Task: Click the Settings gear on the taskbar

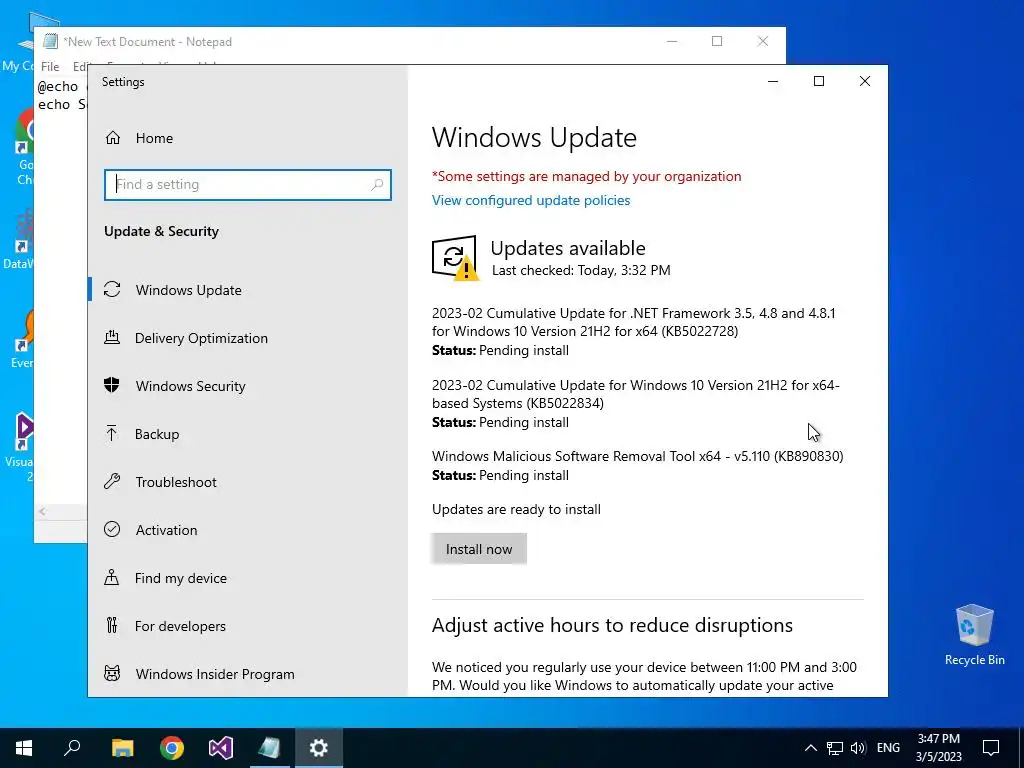Action: coord(319,748)
